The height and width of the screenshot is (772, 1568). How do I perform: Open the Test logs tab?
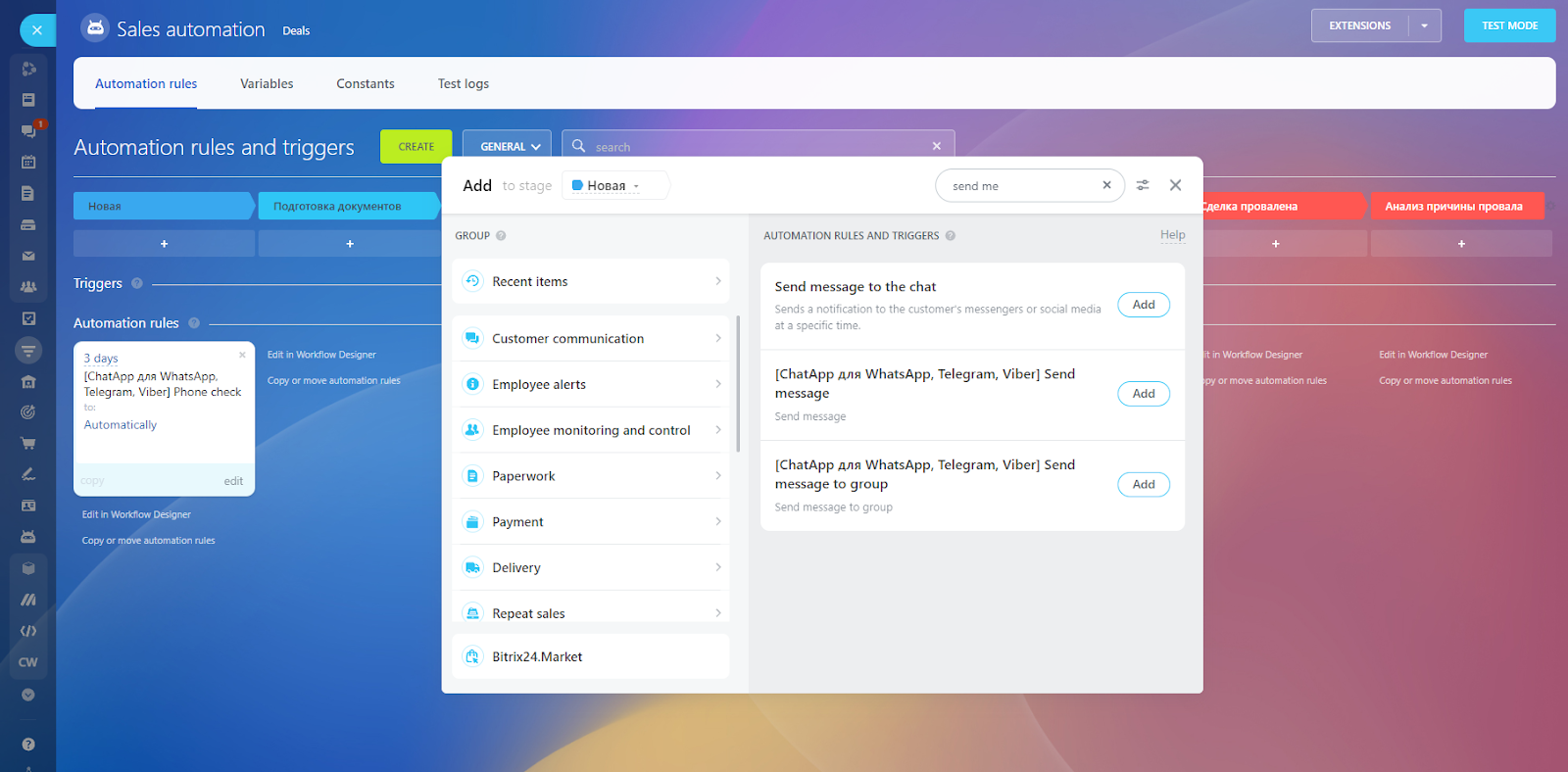coord(463,83)
